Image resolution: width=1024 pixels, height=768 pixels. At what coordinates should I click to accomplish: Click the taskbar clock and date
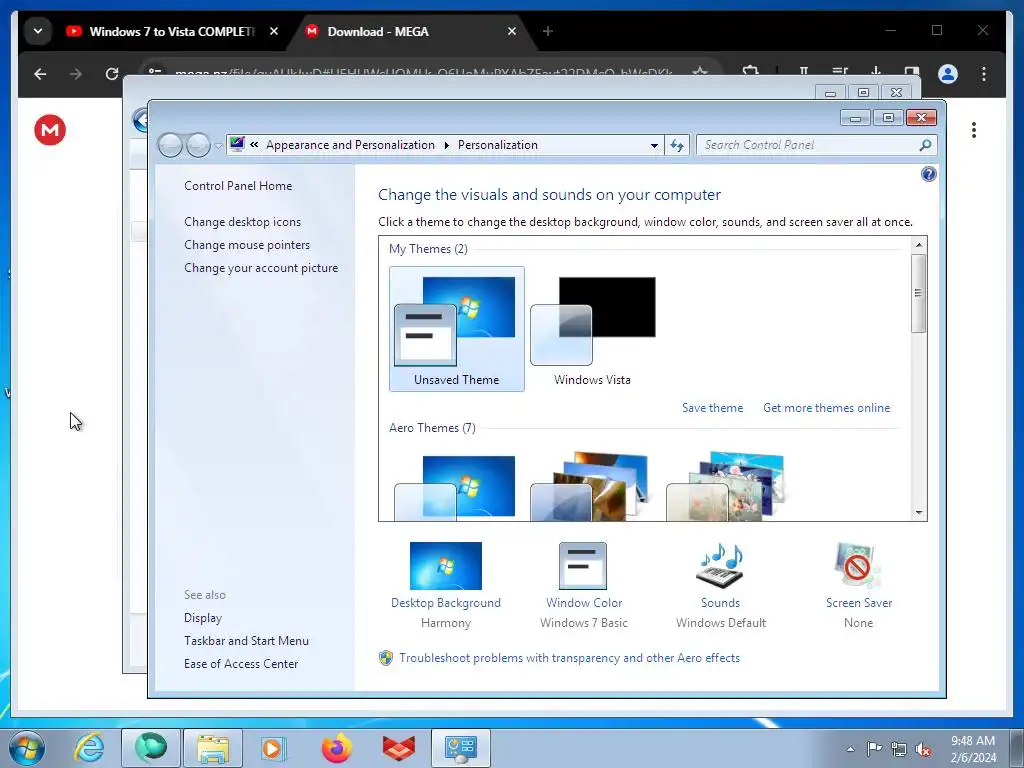(x=973, y=749)
